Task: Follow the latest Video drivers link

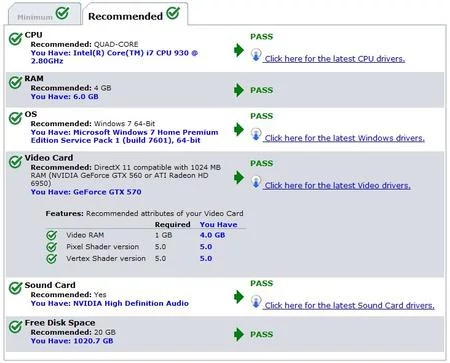Action: (337, 186)
